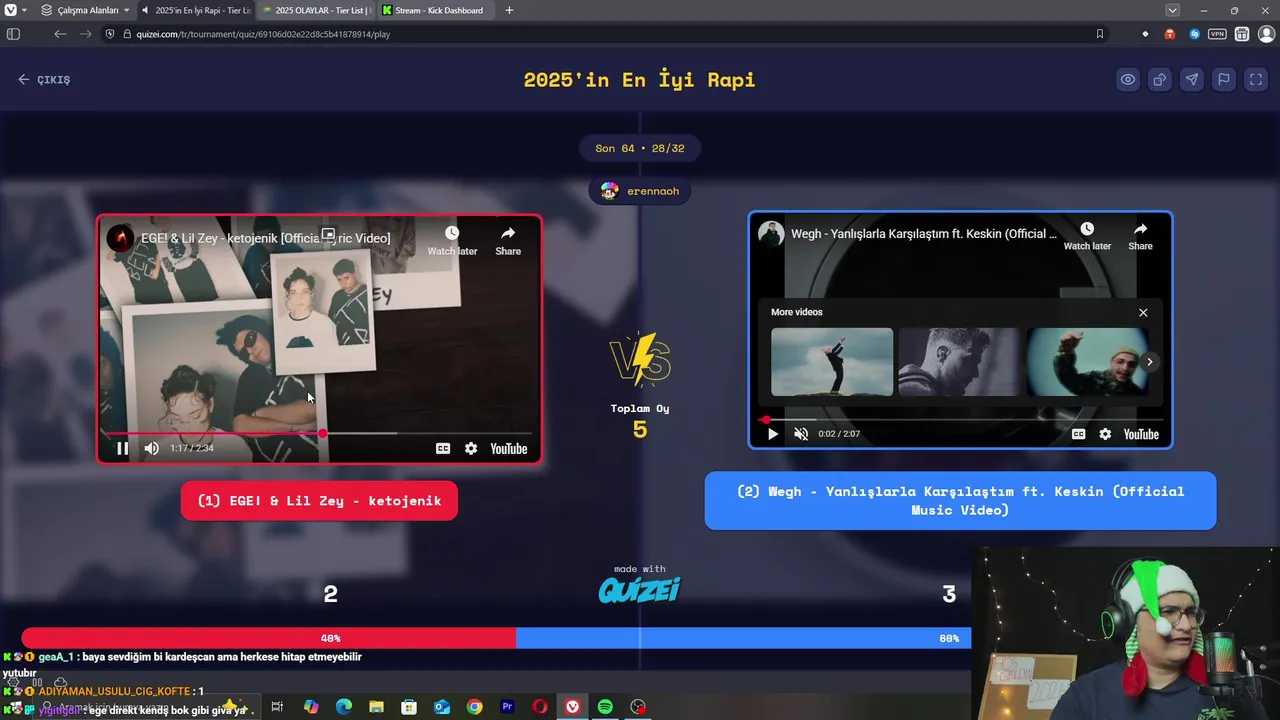This screenshot has width=1280, height=720.
Task: Open File Explorer from the taskbar
Action: click(x=376, y=707)
